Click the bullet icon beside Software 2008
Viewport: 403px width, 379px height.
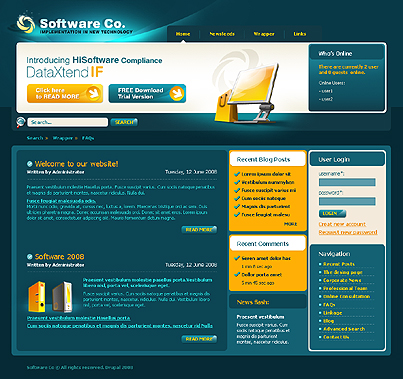pos(30,256)
